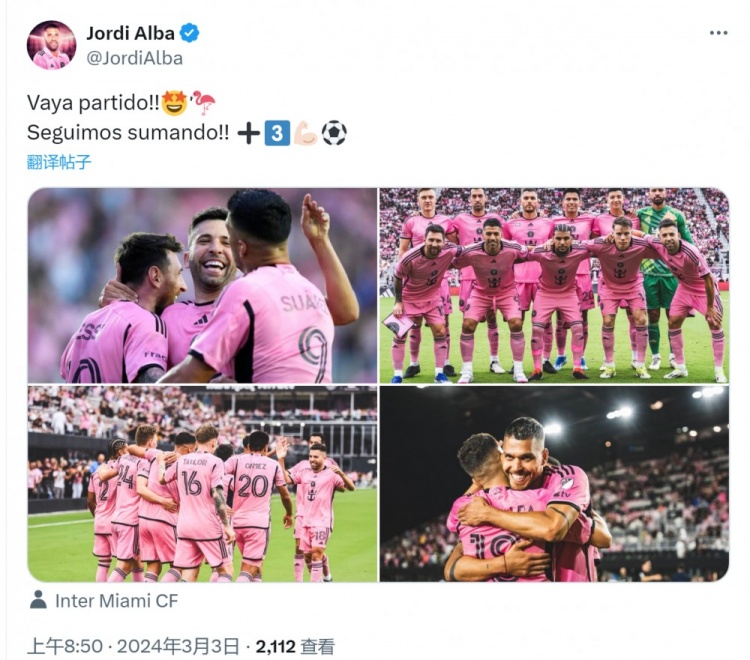Open the 2024年3月3日 timestamp link
The height and width of the screenshot is (660, 750).
click(x=177, y=647)
